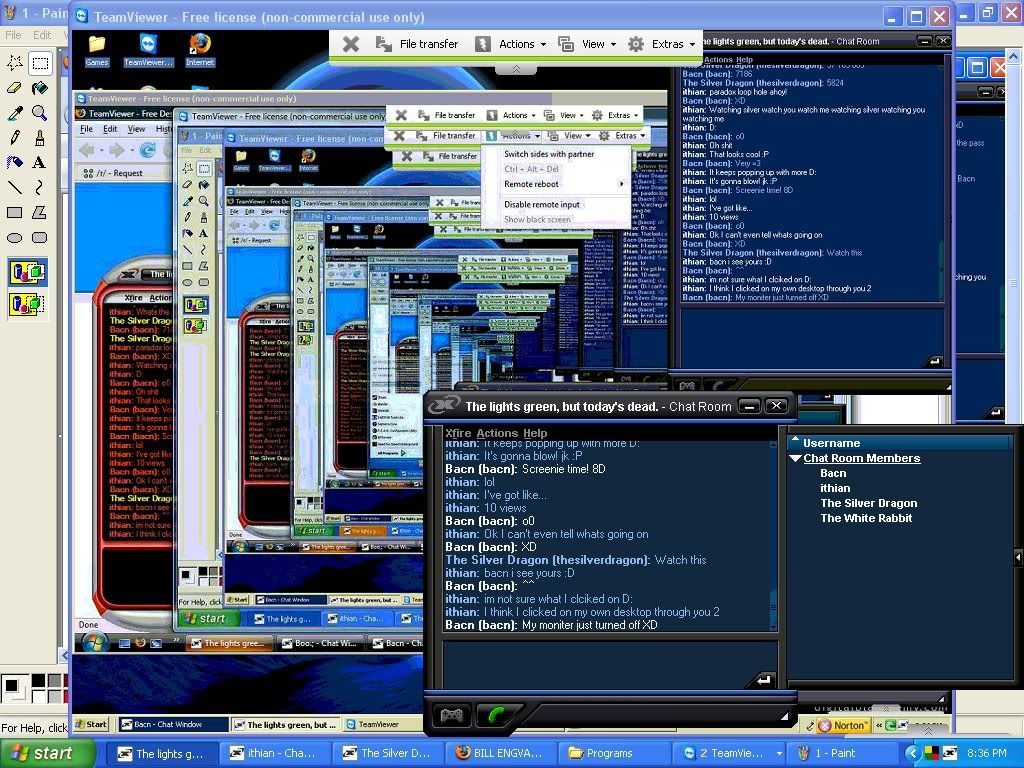1024x768 pixels.
Task: Pick the black swatch in Paint's color palette
Action: click(37, 681)
